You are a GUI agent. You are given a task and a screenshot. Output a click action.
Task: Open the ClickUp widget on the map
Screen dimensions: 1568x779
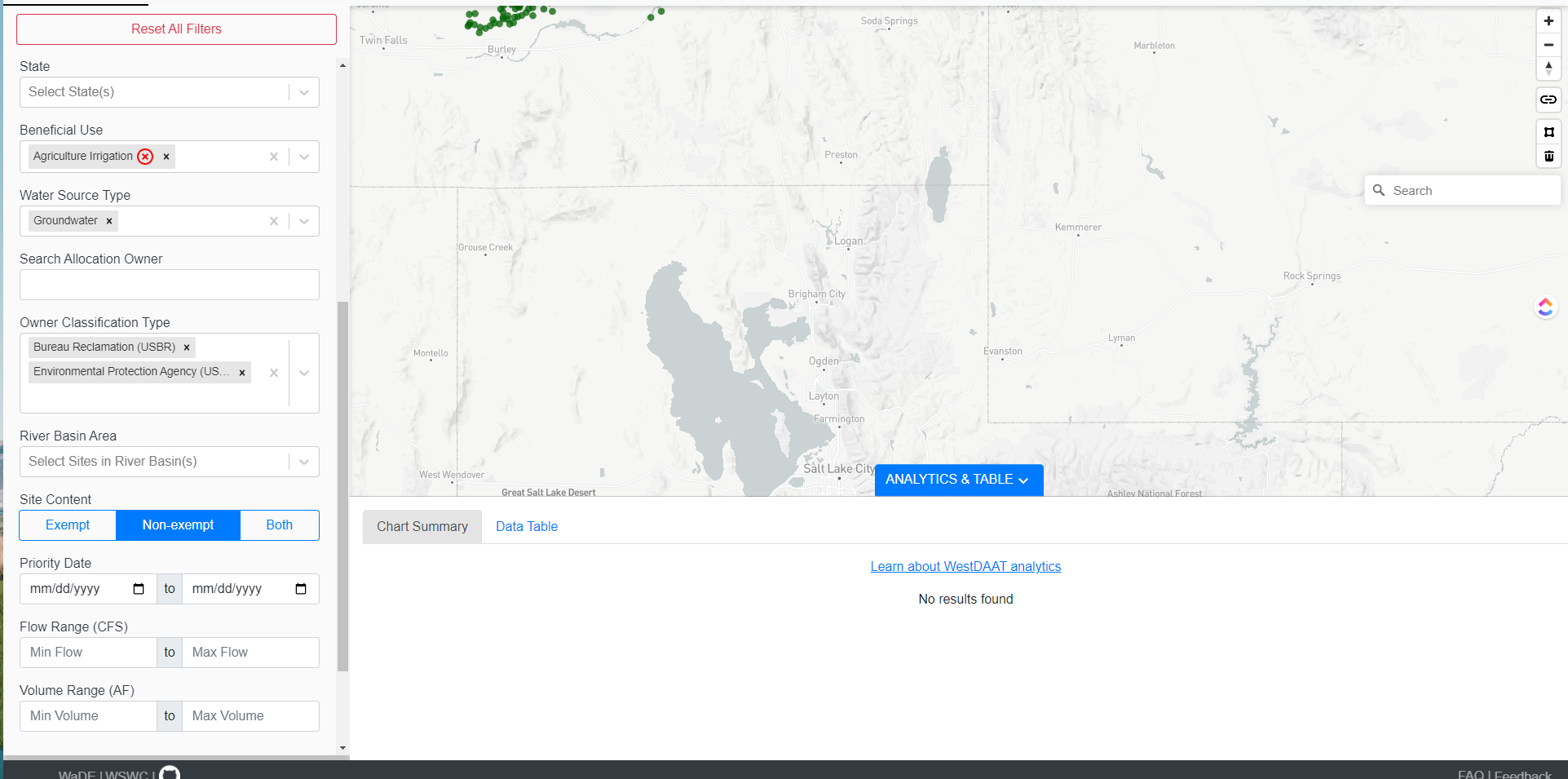[1545, 307]
